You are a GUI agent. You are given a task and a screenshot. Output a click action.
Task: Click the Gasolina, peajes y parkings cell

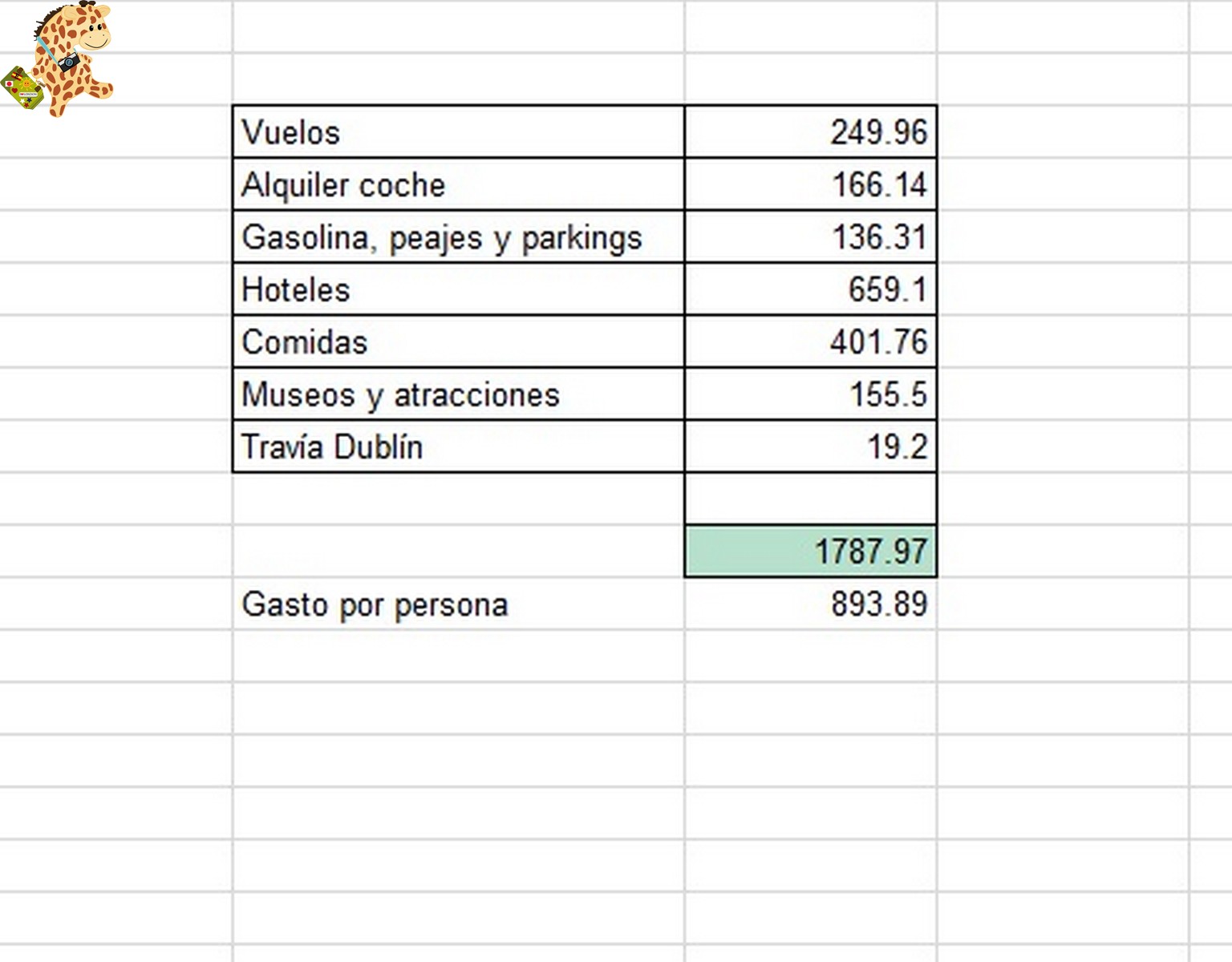pyautogui.click(x=458, y=237)
